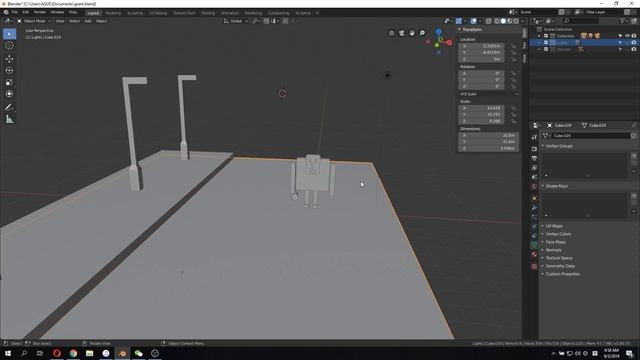This screenshot has width=640, height=360.
Task: Switch to solid shading
Action: tap(503, 21)
